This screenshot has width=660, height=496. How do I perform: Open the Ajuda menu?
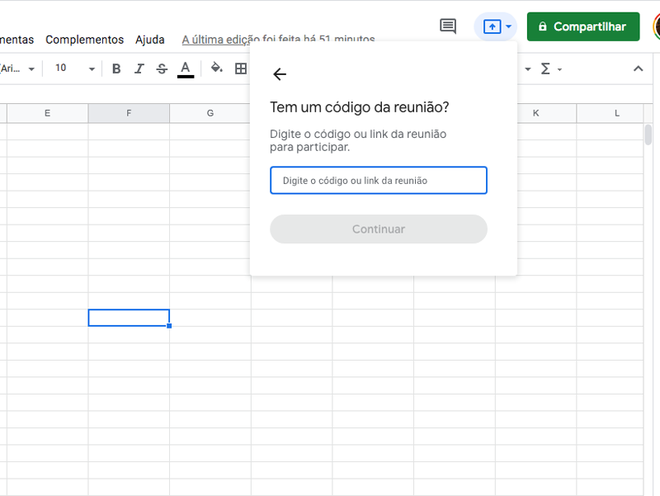[150, 40]
